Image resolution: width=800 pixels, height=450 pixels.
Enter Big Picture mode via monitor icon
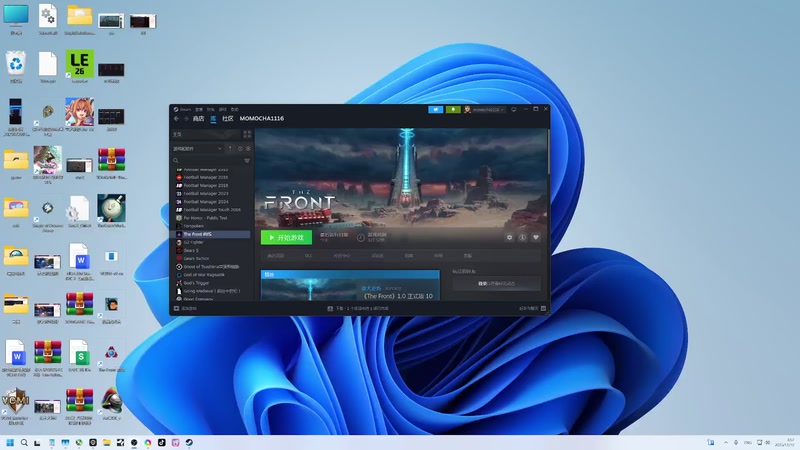point(514,109)
